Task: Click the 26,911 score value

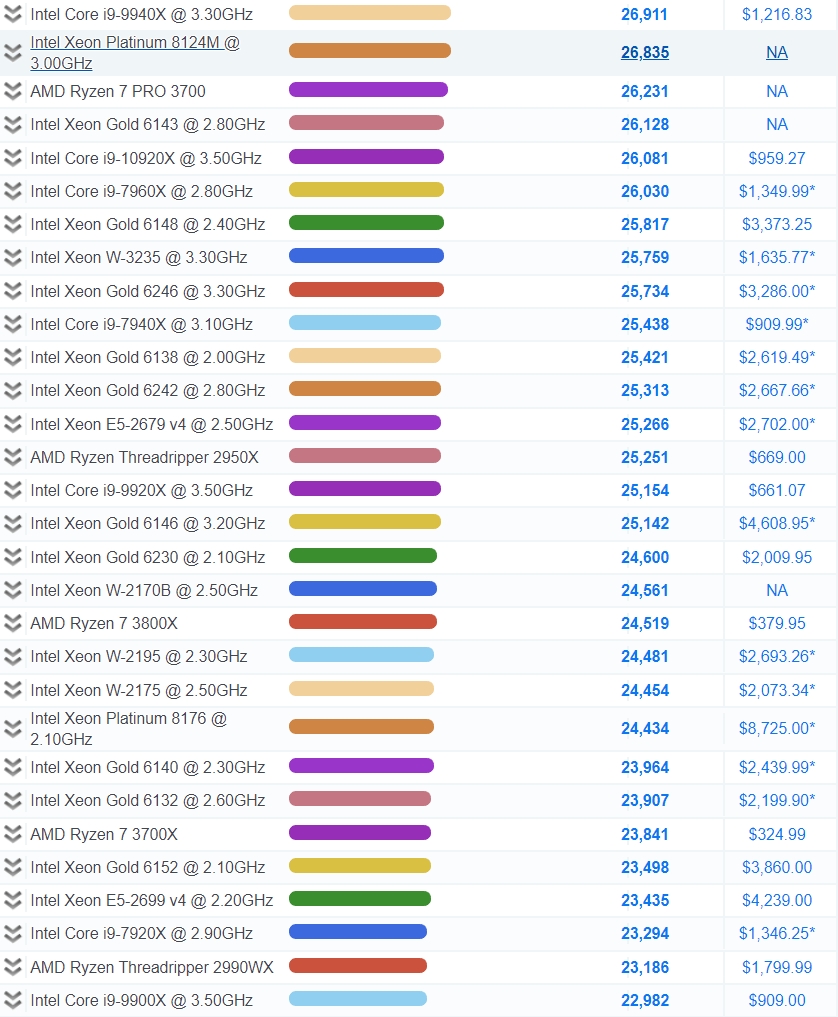Action: pyautogui.click(x=645, y=14)
